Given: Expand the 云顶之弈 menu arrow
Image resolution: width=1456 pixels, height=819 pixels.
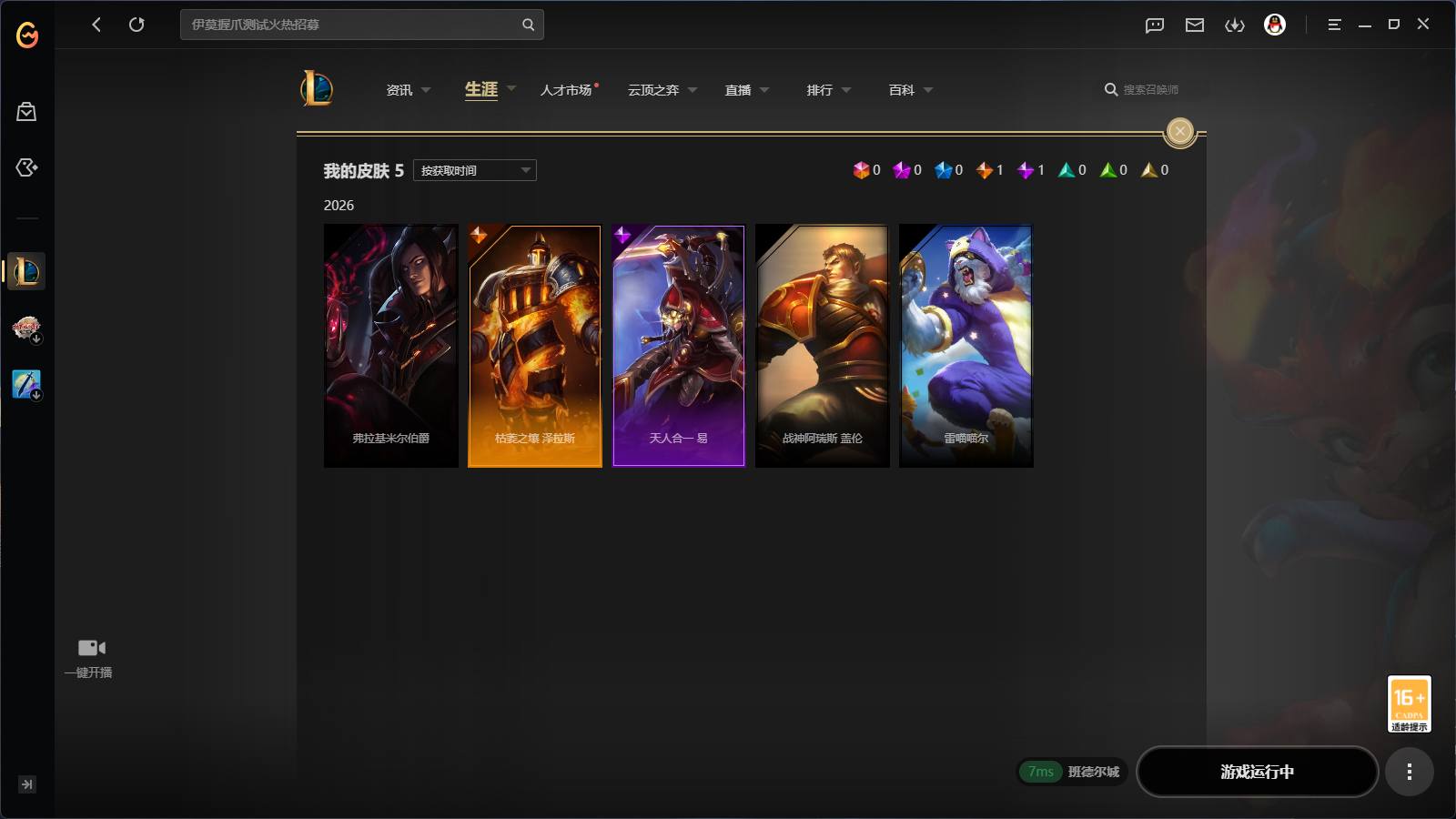Looking at the screenshot, I should [693, 90].
